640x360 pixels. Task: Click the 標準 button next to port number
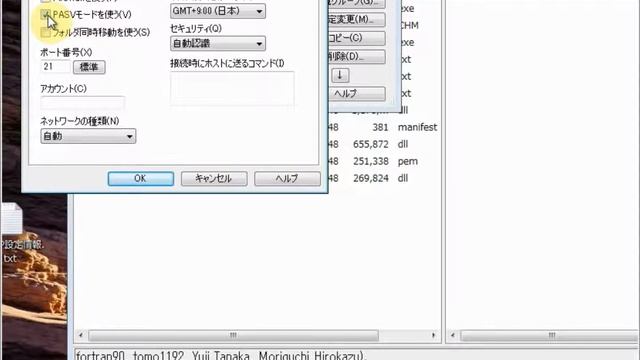[x=89, y=67]
